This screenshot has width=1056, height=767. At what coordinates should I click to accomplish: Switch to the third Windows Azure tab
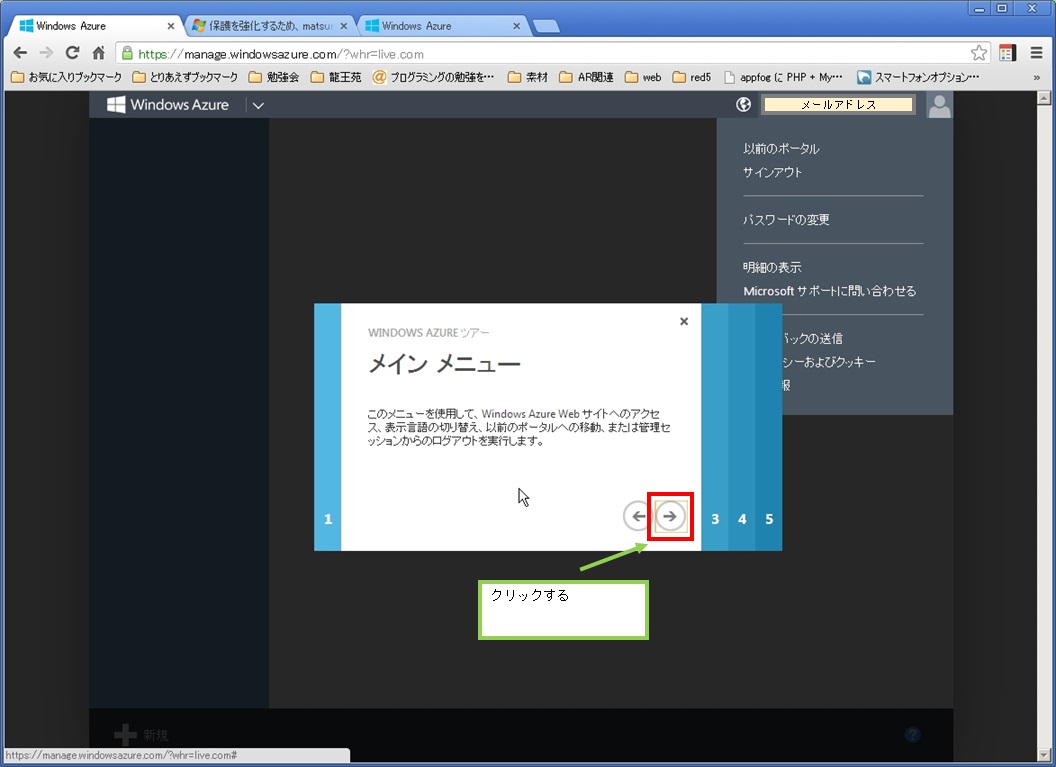click(443, 26)
